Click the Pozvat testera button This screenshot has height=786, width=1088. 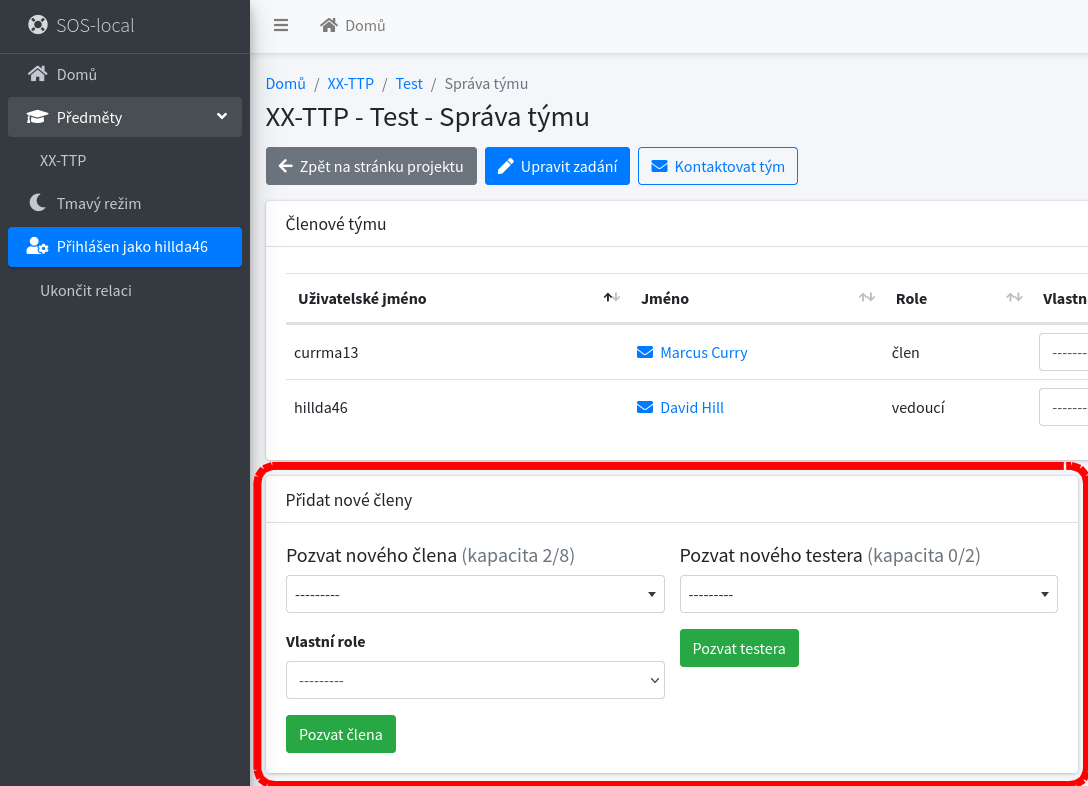point(739,648)
